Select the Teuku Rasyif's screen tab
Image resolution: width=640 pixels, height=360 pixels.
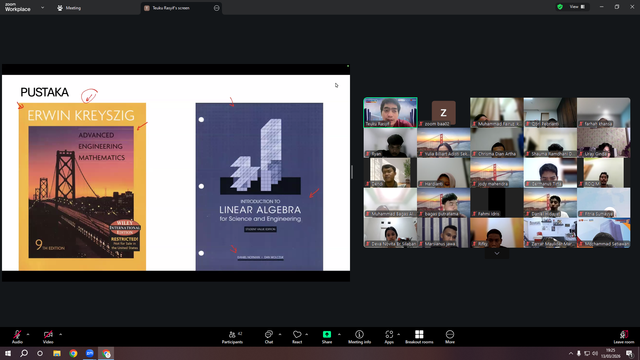tap(182, 8)
